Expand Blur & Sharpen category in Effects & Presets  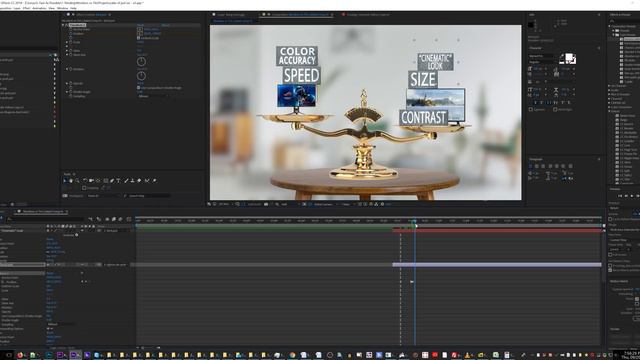(609, 94)
